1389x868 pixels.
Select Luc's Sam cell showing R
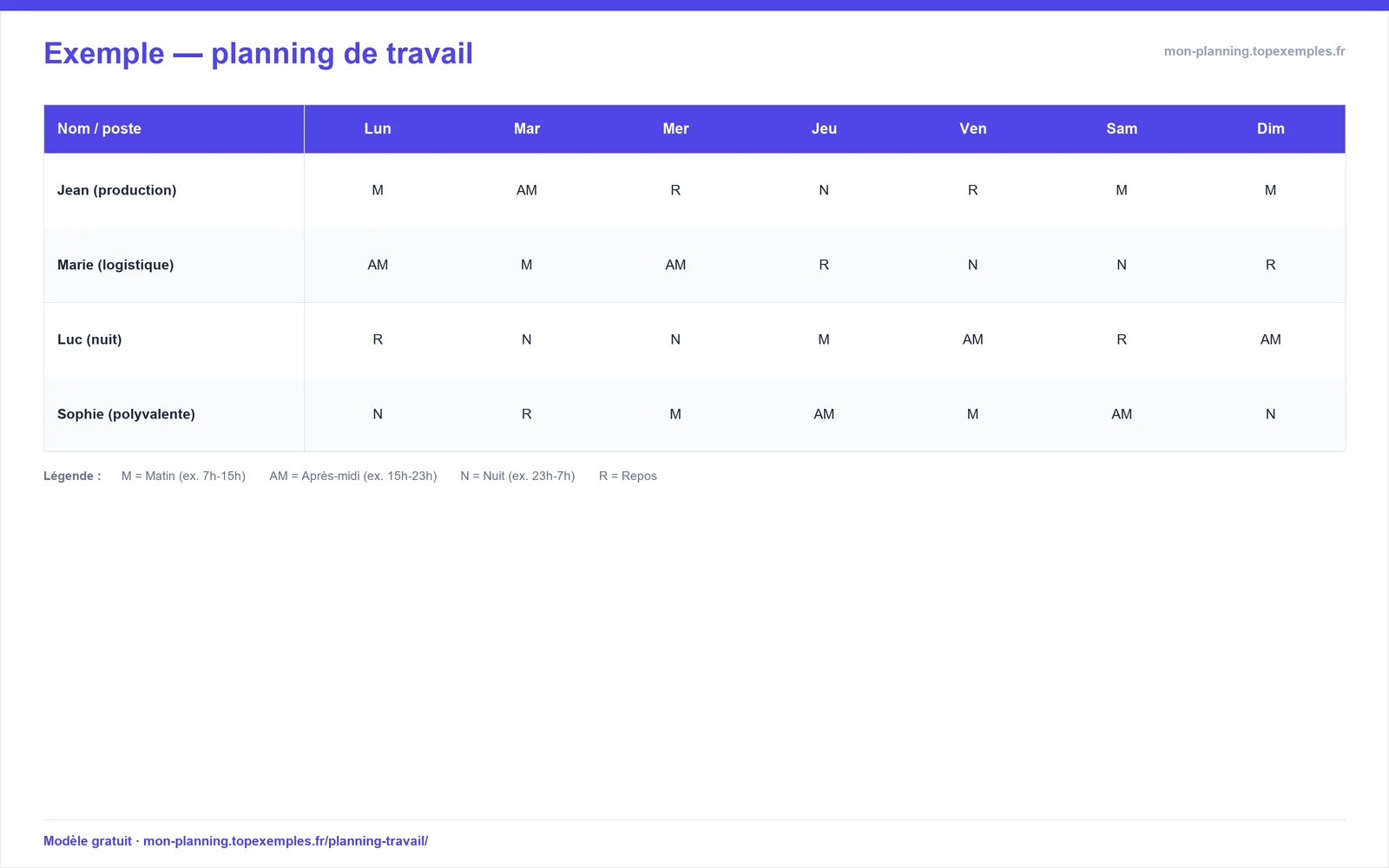coord(1122,339)
